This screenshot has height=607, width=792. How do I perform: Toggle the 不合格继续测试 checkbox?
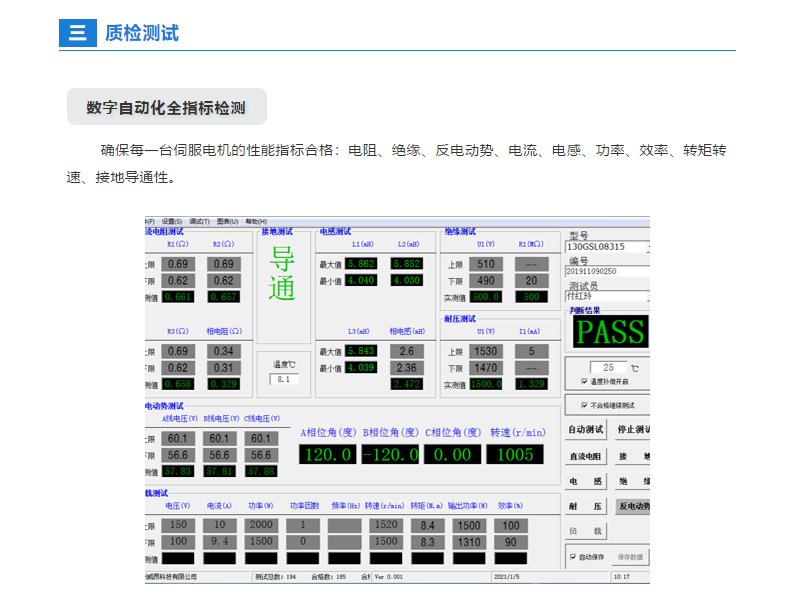[585, 406]
